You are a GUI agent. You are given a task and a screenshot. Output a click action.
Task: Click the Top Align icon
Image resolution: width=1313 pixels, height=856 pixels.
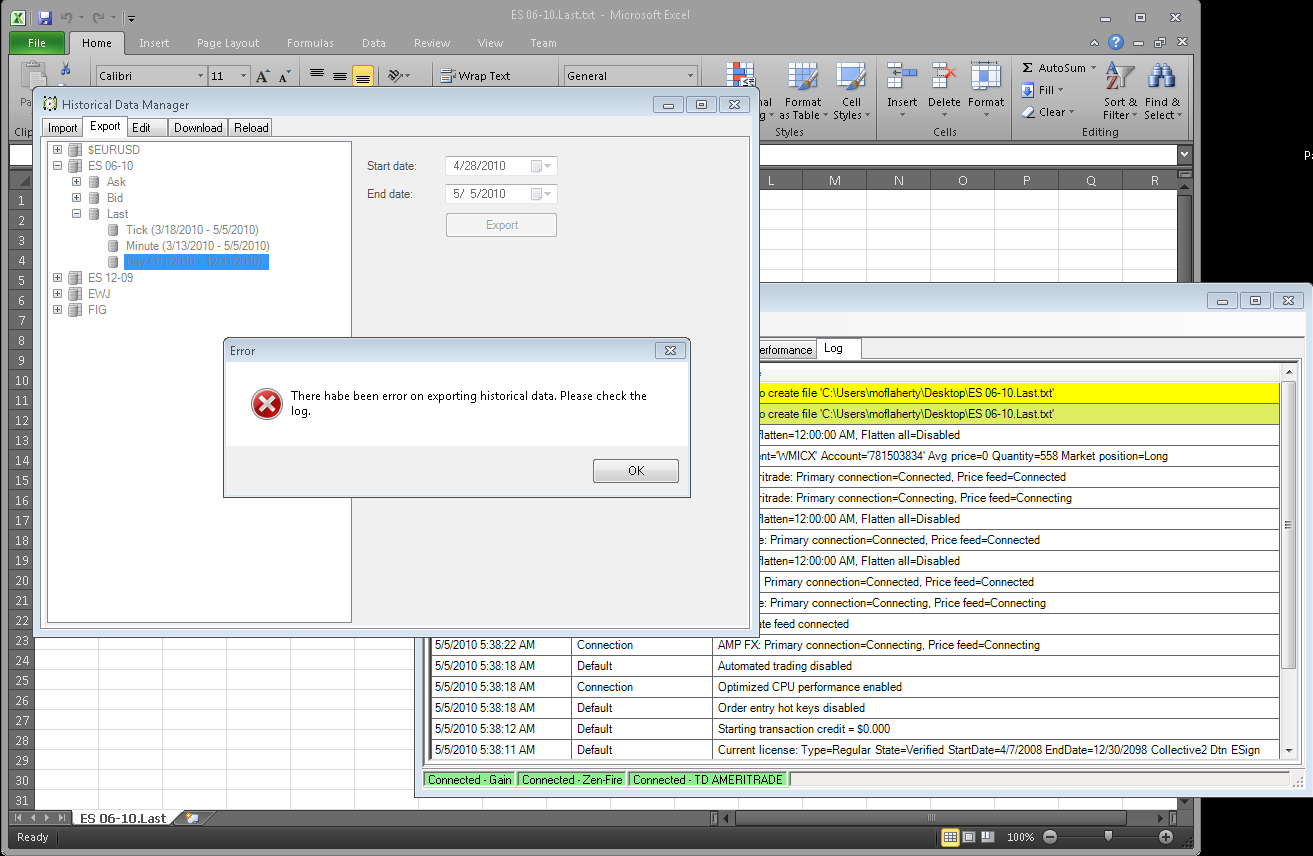(x=317, y=76)
